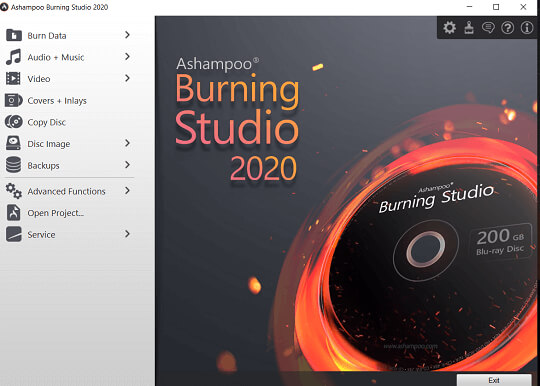The width and height of the screenshot is (540, 386).
Task: Expand the Burn Data submenu arrow
Action: [127, 35]
